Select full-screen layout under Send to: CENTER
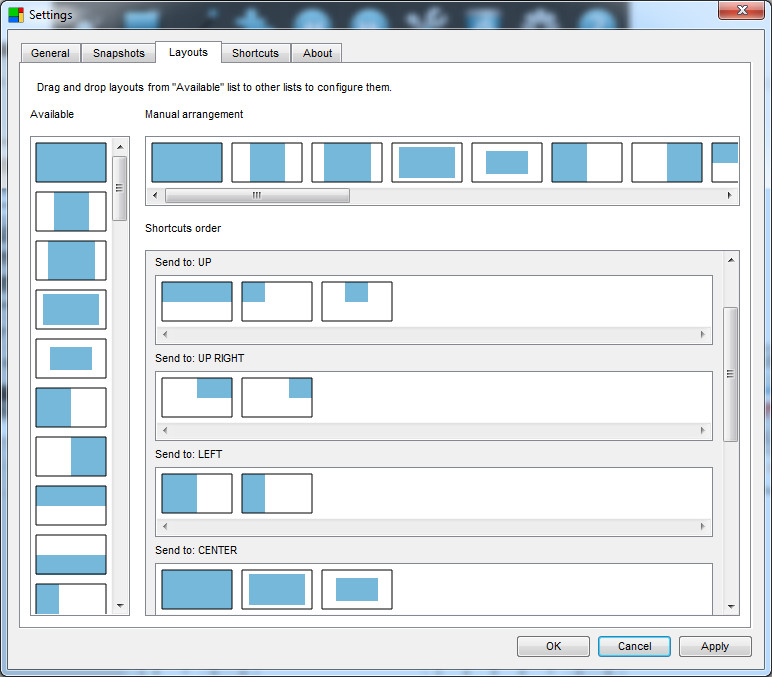Image resolution: width=772 pixels, height=677 pixels. point(197,589)
